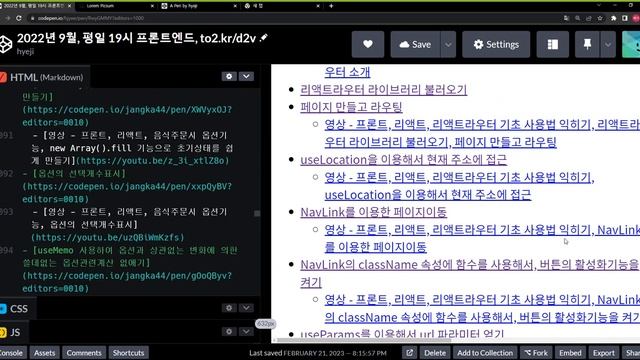Image resolution: width=640 pixels, height=360 pixels.
Task: Save the pen with the Save button
Action: click(416, 44)
